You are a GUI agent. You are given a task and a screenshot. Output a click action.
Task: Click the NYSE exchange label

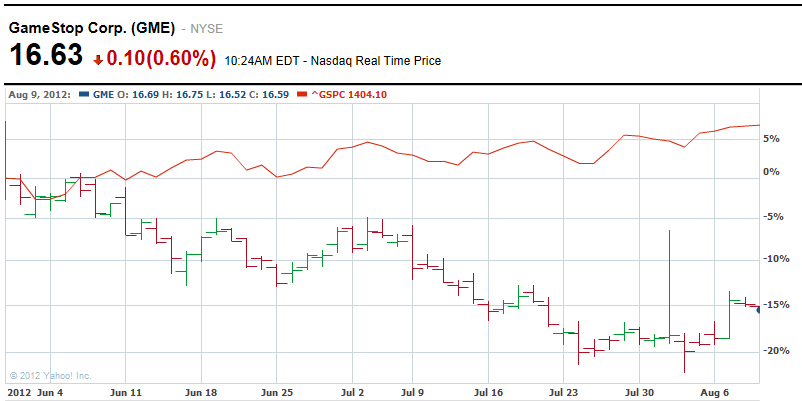pos(207,29)
